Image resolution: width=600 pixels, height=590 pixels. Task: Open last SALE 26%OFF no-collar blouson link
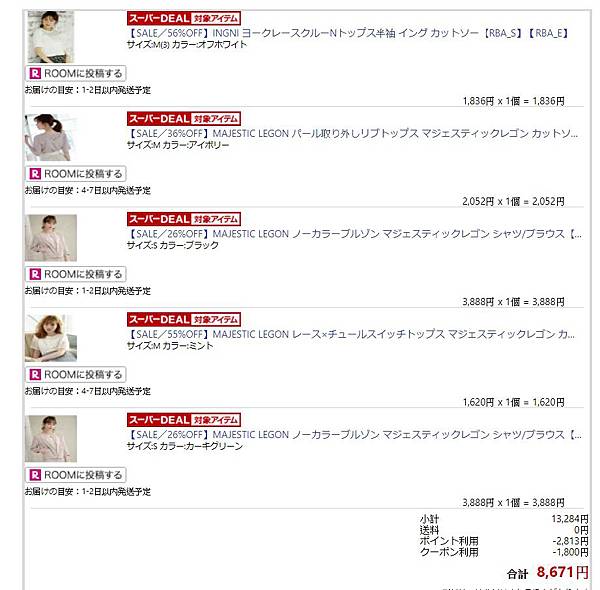pyautogui.click(x=354, y=435)
